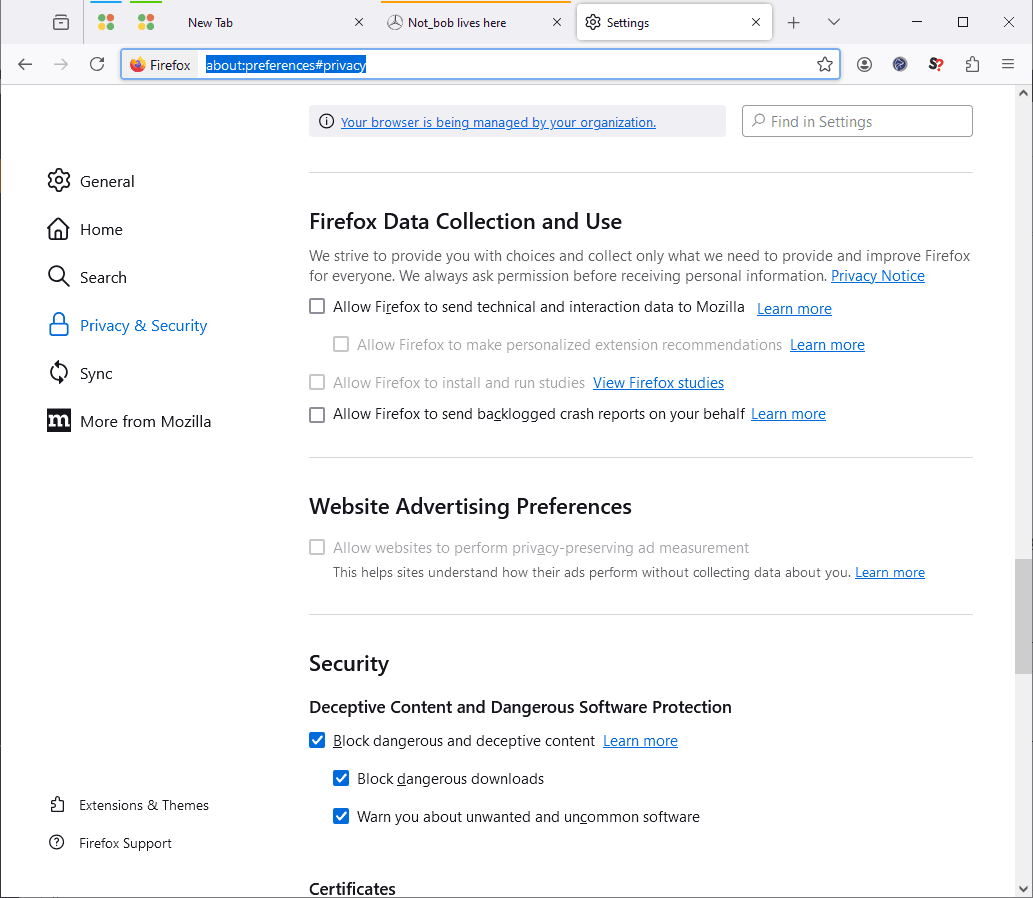The width and height of the screenshot is (1033, 898).
Task: Open Home settings category
Action: 85,229
